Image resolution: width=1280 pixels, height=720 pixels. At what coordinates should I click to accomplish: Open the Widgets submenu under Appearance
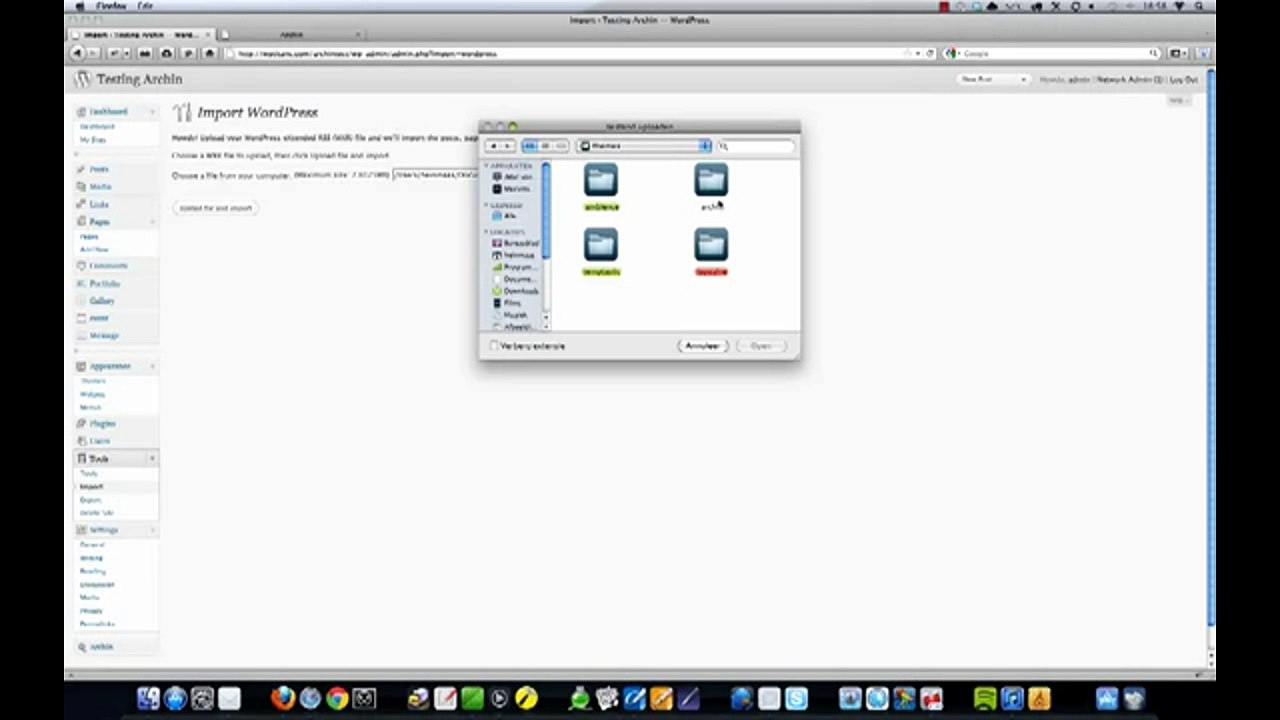click(93, 394)
